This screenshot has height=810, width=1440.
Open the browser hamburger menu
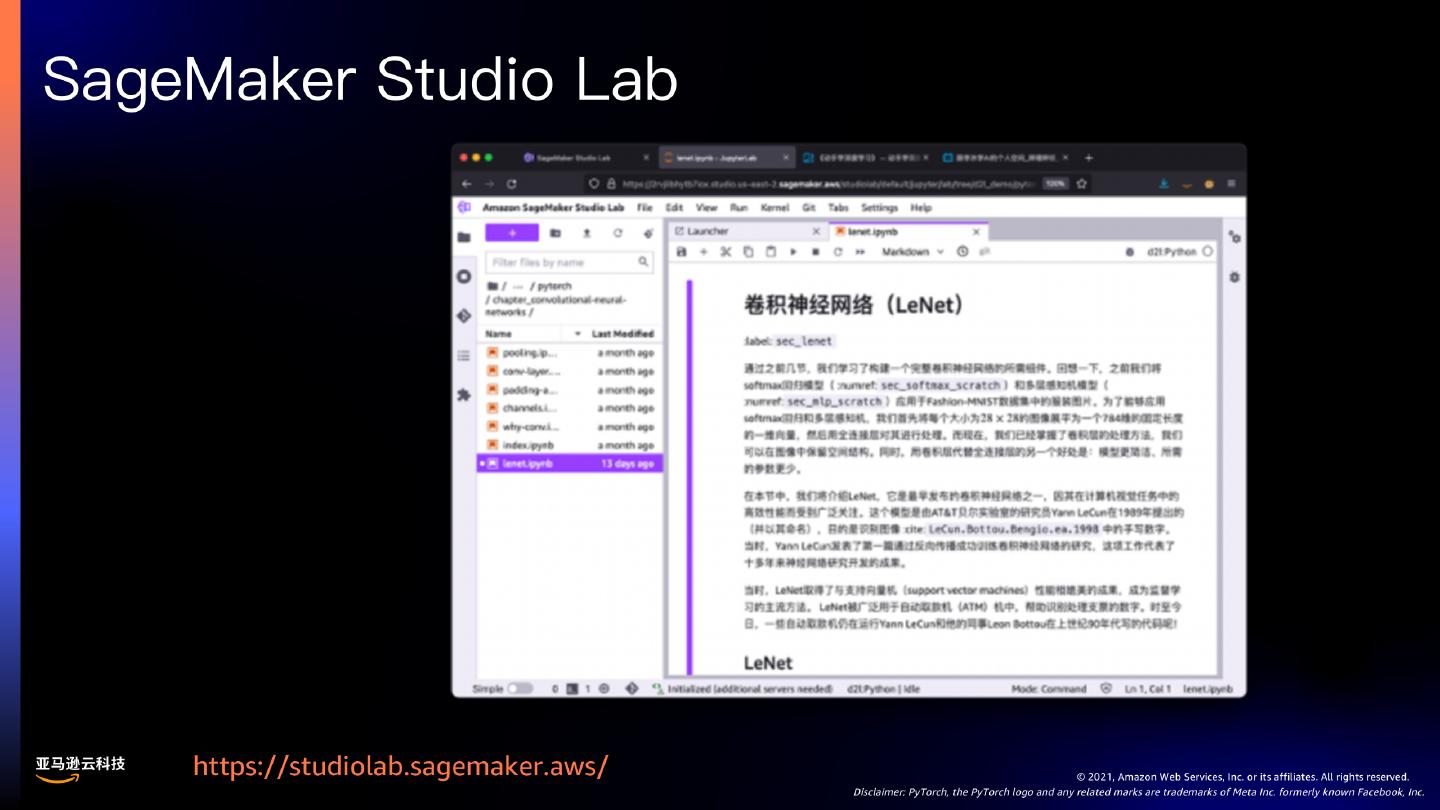(x=1232, y=184)
